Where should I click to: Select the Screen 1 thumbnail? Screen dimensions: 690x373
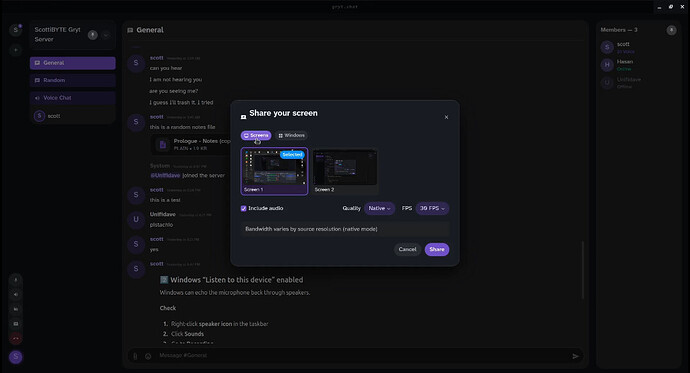[x=274, y=171]
